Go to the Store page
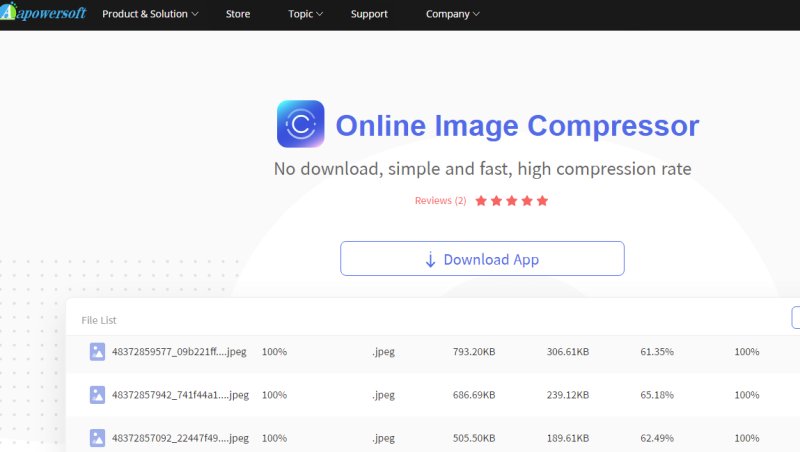This screenshot has height=452, width=800. [x=238, y=14]
